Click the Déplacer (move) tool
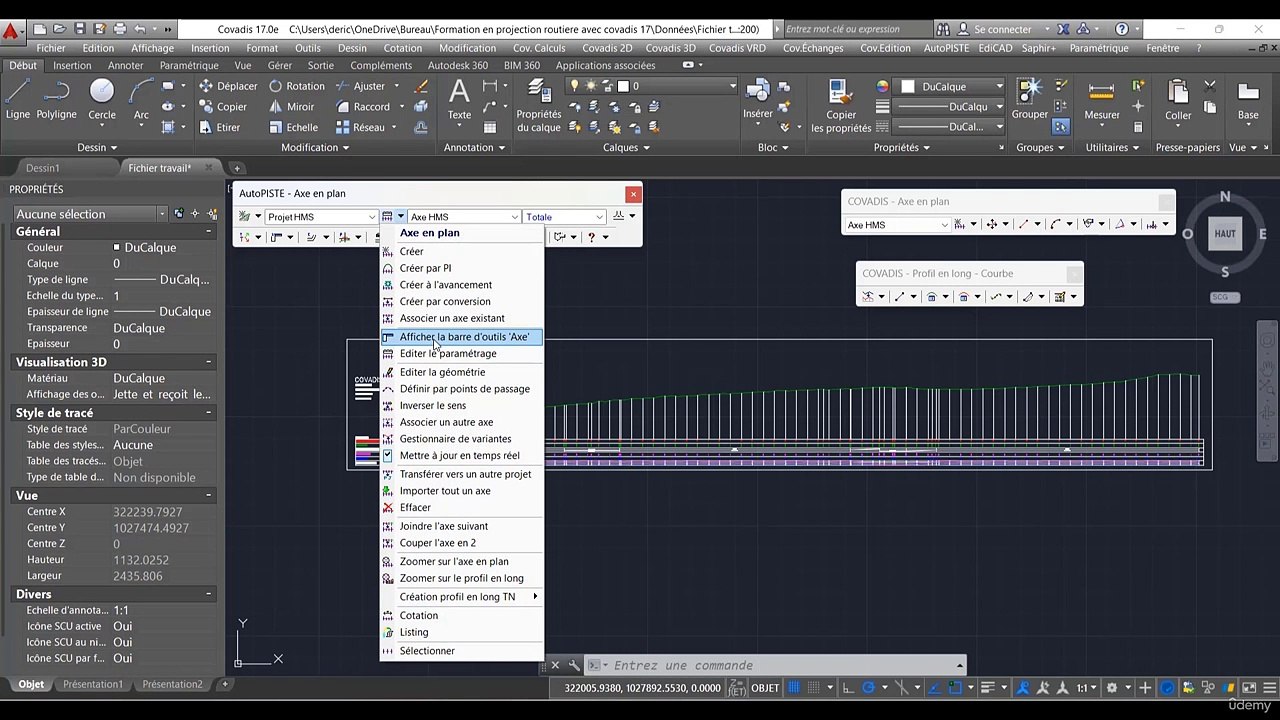Viewport: 1280px width, 720px height. tap(228, 86)
